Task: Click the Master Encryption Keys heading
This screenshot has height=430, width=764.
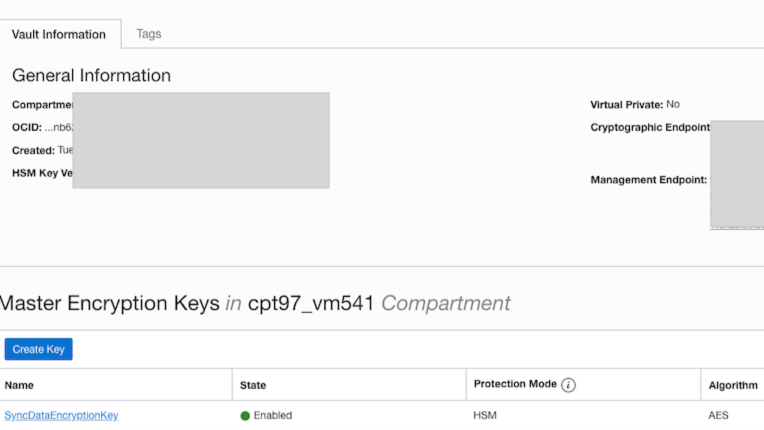Action: 110,303
